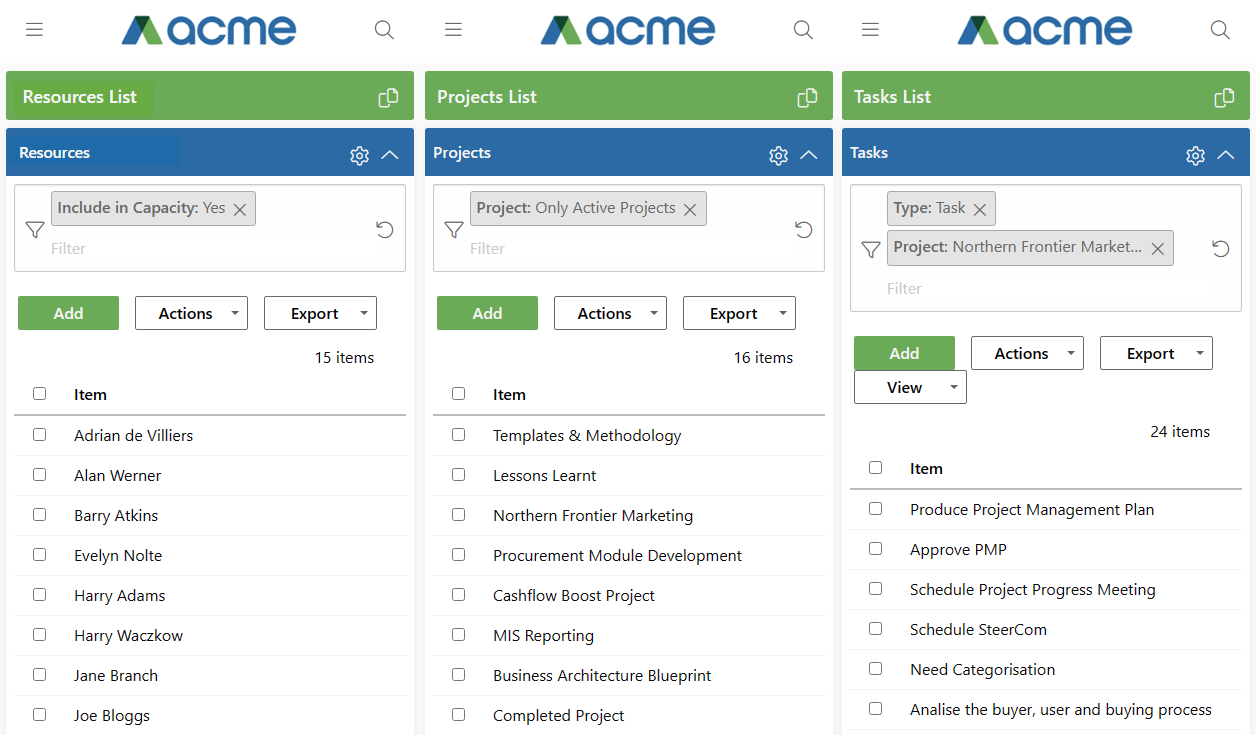
Task: Remove Include in Capacity: Yes filter
Action: 240,209
